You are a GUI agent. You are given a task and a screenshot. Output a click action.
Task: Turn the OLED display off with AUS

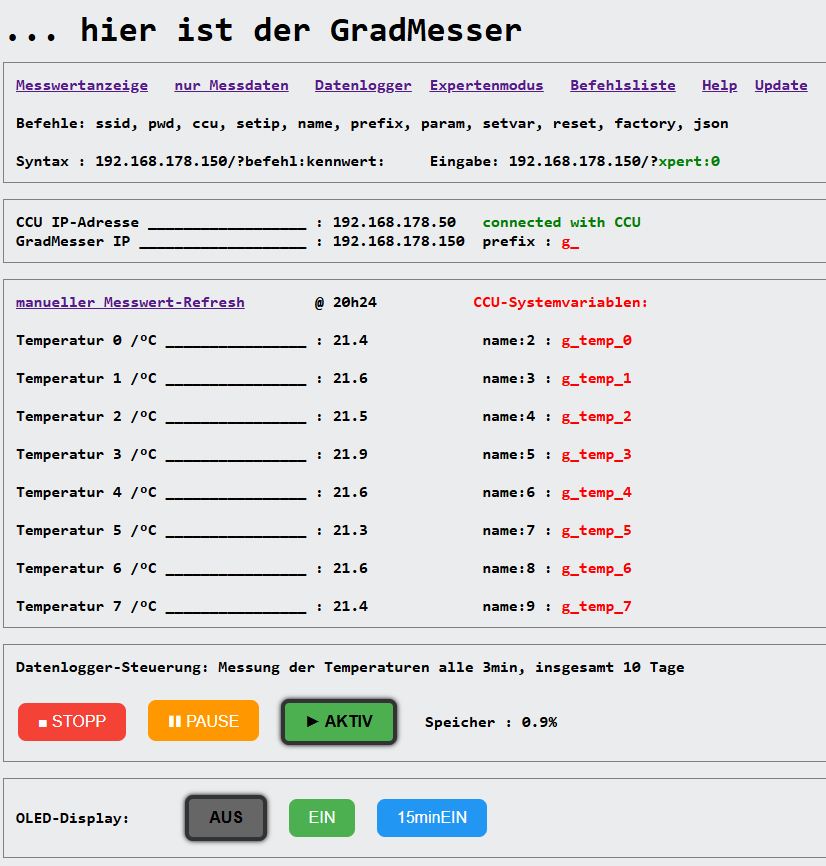click(x=226, y=817)
